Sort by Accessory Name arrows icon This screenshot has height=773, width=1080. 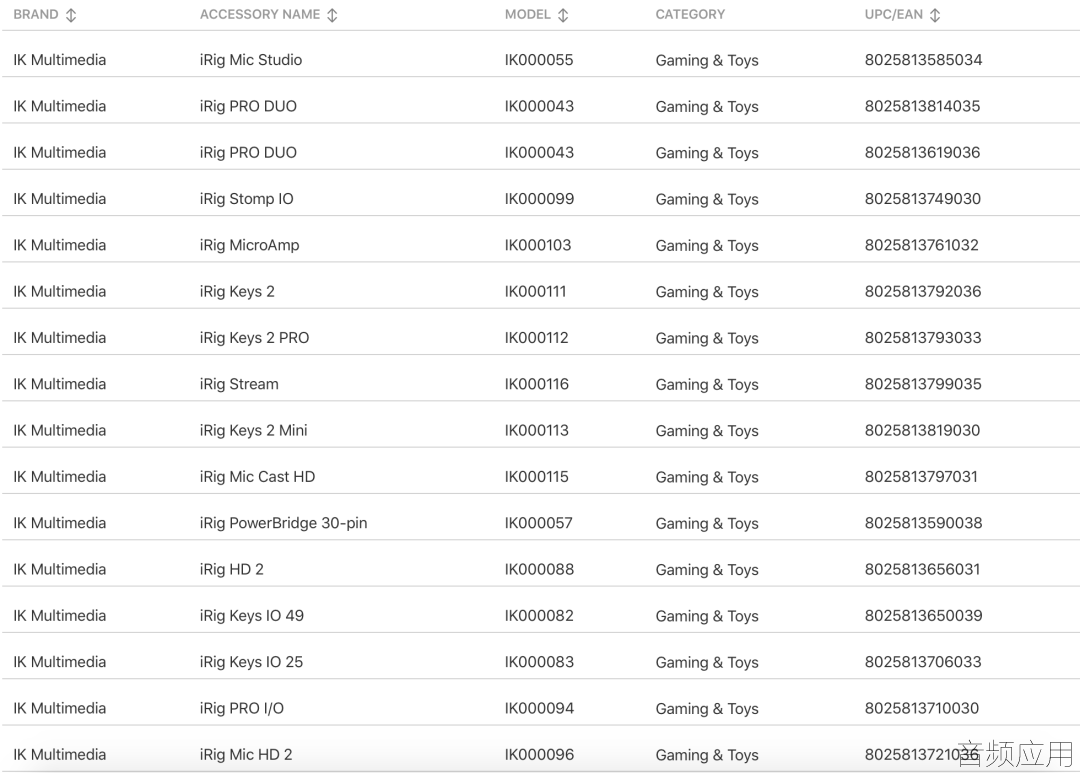click(332, 15)
